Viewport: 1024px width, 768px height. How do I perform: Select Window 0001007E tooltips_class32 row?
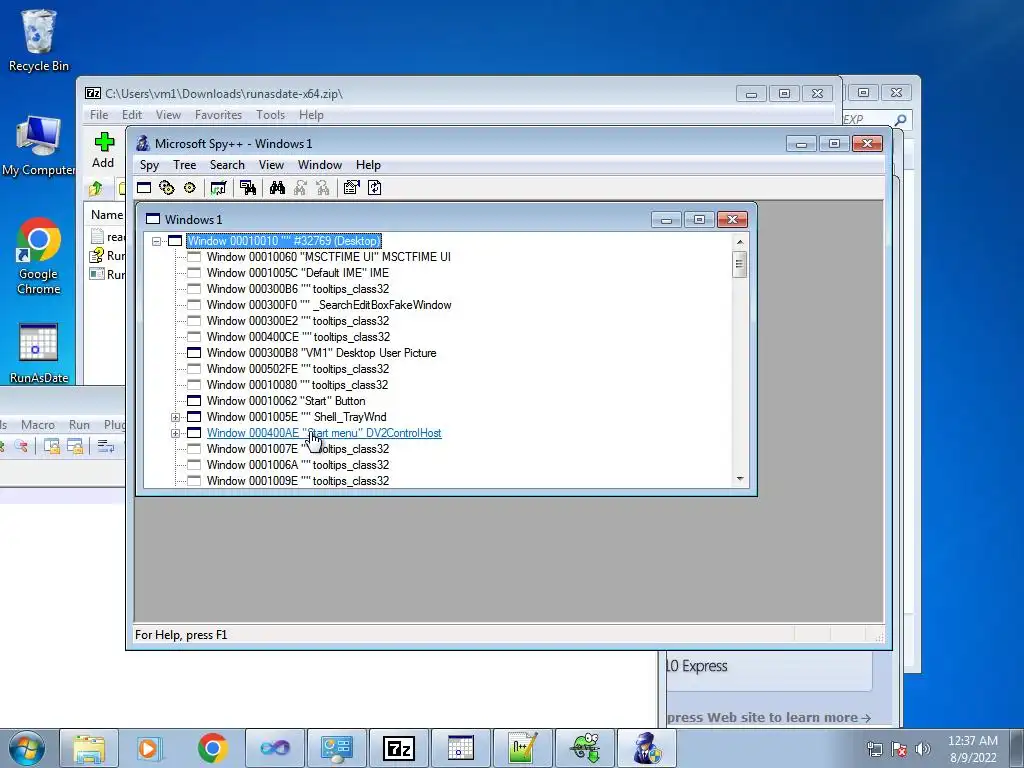[298, 449]
